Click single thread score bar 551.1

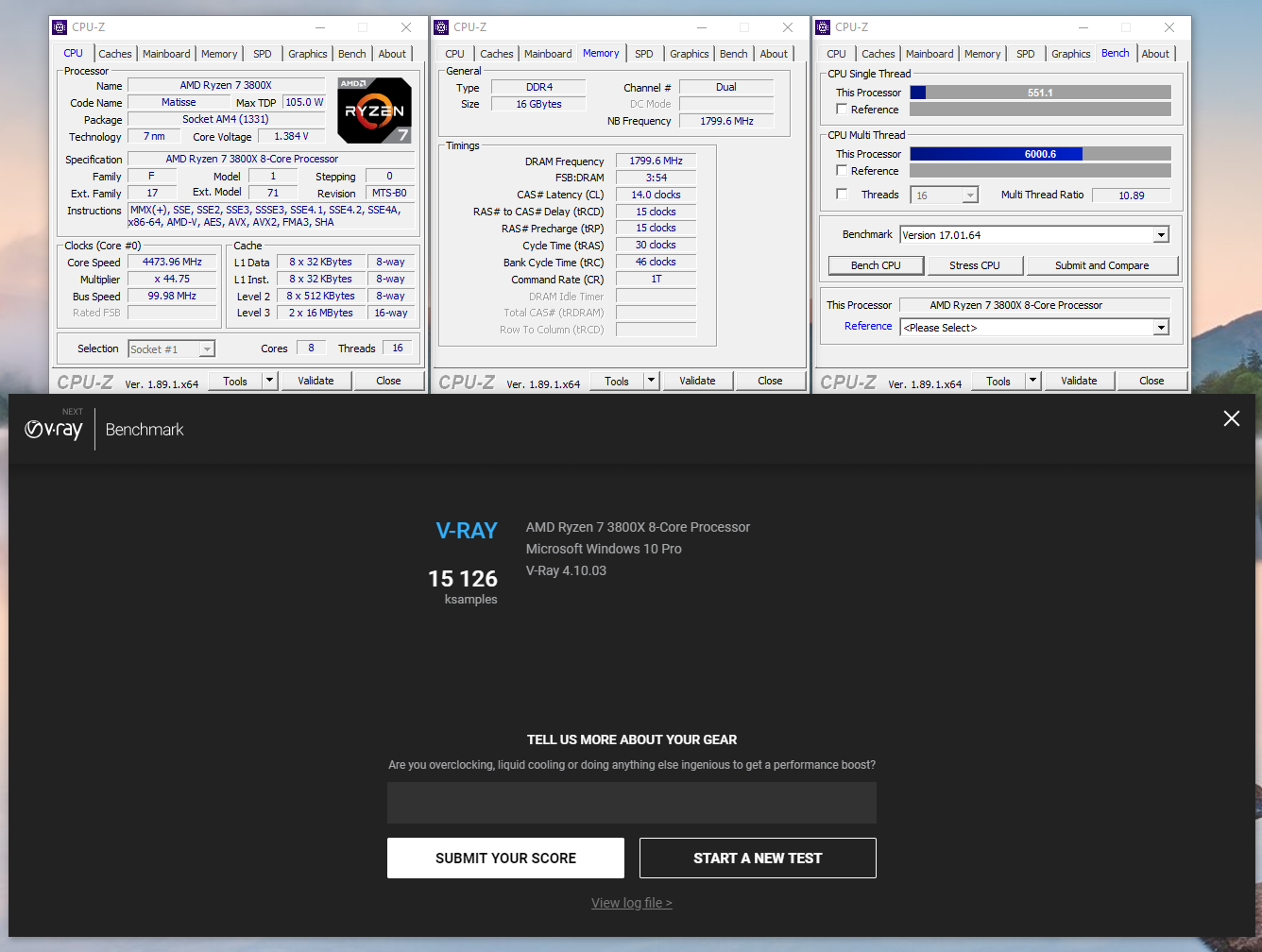click(x=1040, y=93)
